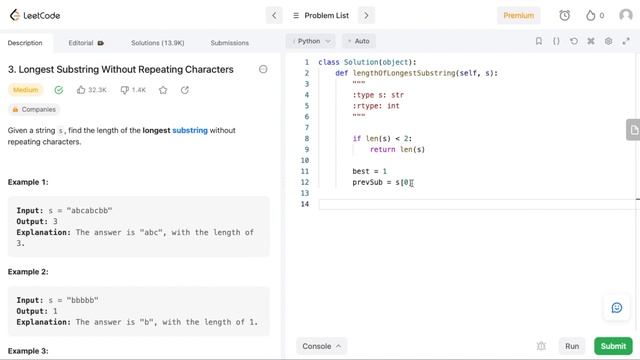Click 'return len(s)' in code
The width and height of the screenshot is (640, 360).
(x=397, y=149)
